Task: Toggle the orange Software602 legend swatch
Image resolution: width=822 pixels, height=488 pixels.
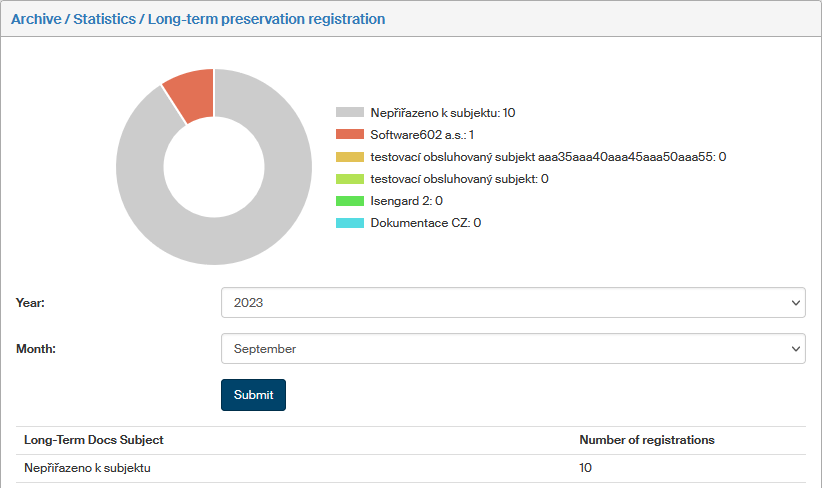Action: 350,135
